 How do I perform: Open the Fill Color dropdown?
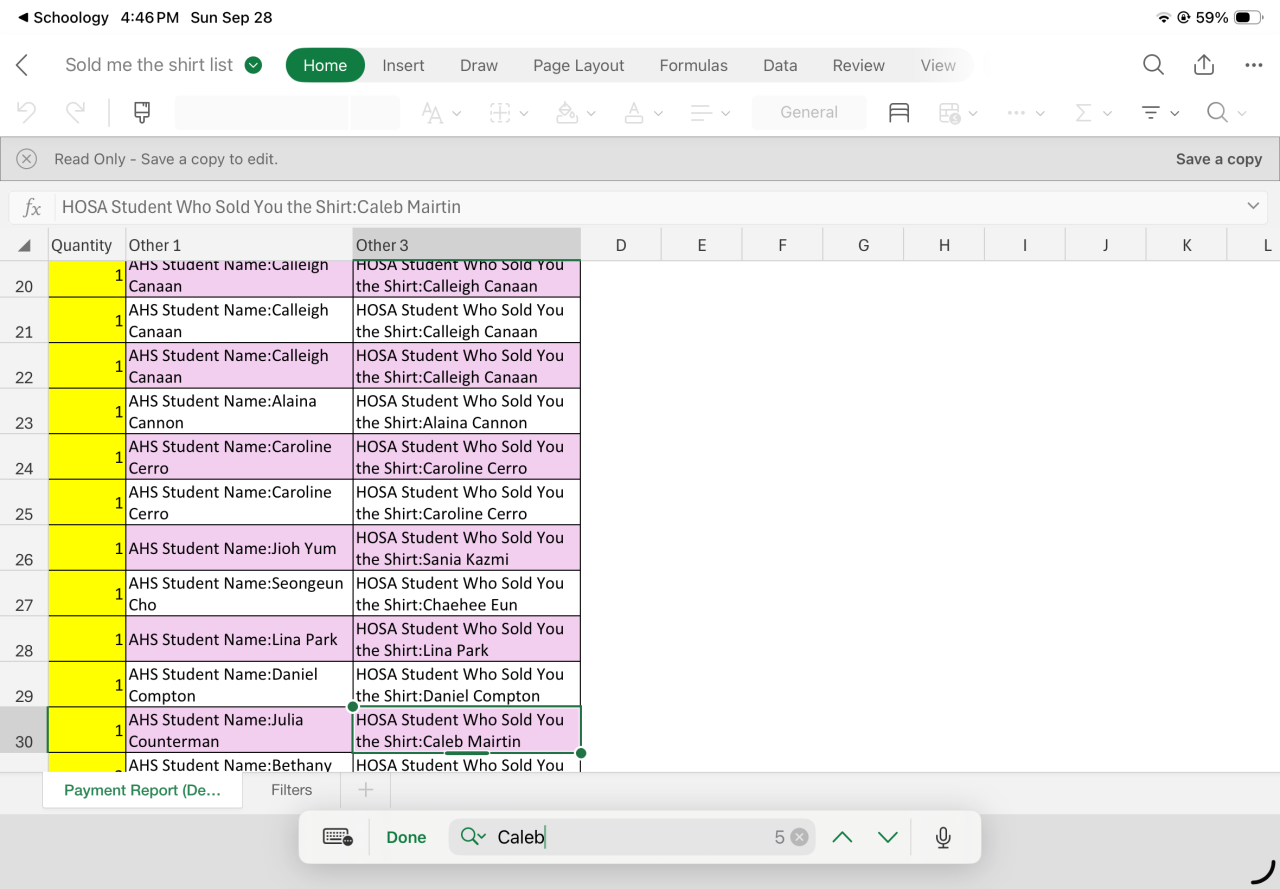point(576,113)
